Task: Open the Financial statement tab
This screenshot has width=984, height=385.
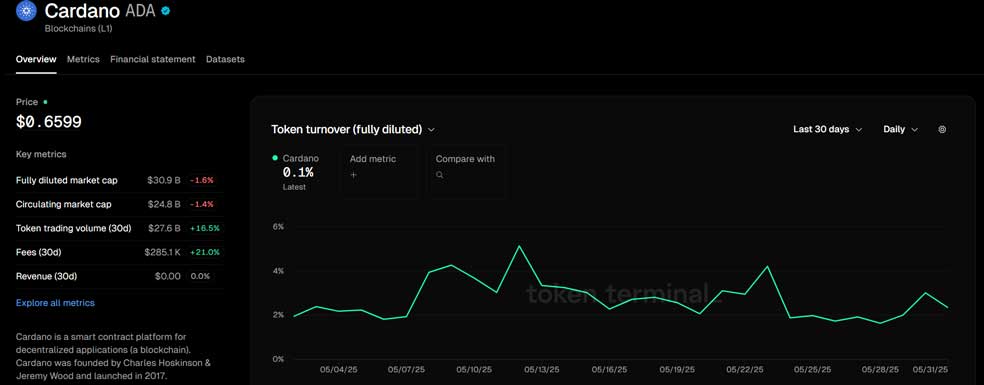Action: [152, 59]
